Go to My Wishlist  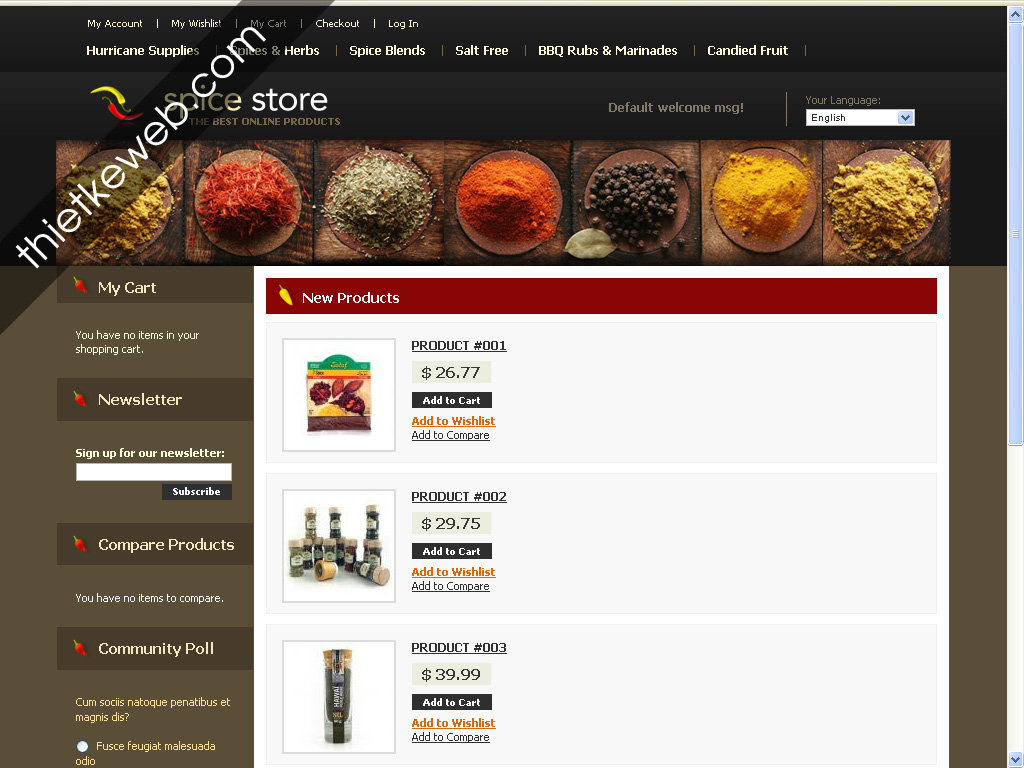pos(196,24)
